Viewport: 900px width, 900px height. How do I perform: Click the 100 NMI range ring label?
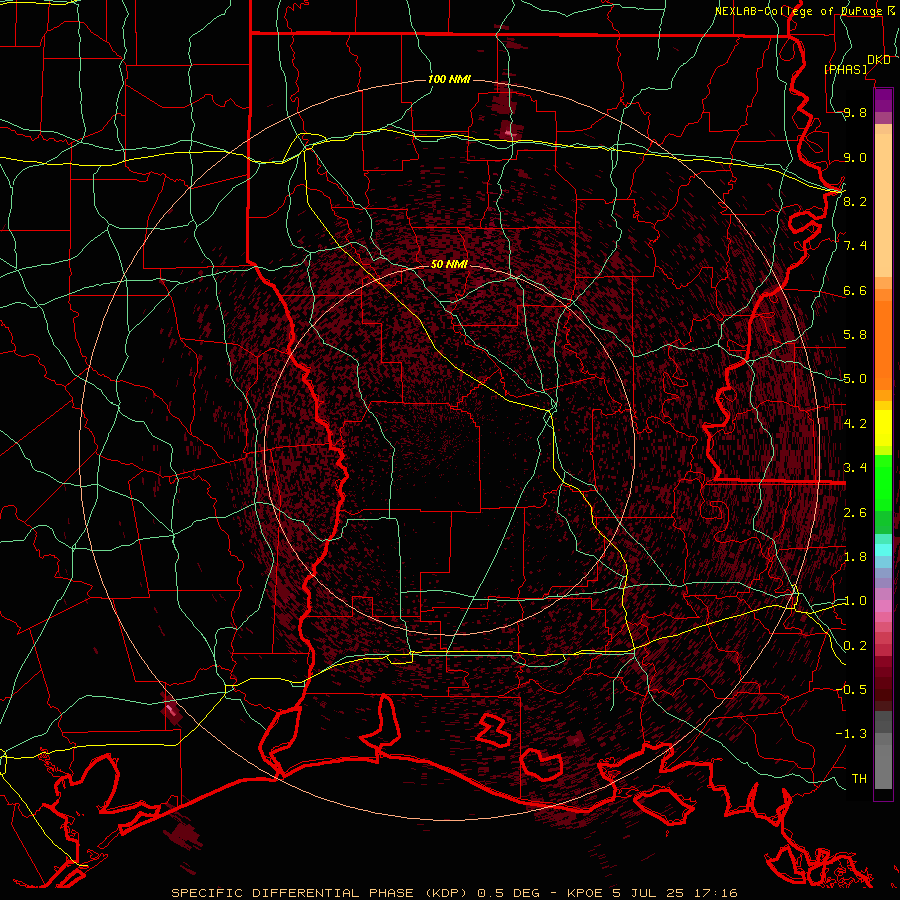tap(449, 79)
